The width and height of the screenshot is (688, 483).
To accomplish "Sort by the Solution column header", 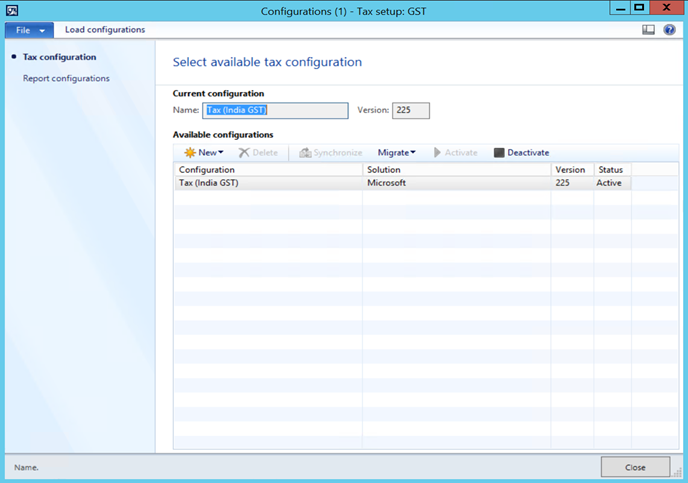I will [457, 170].
